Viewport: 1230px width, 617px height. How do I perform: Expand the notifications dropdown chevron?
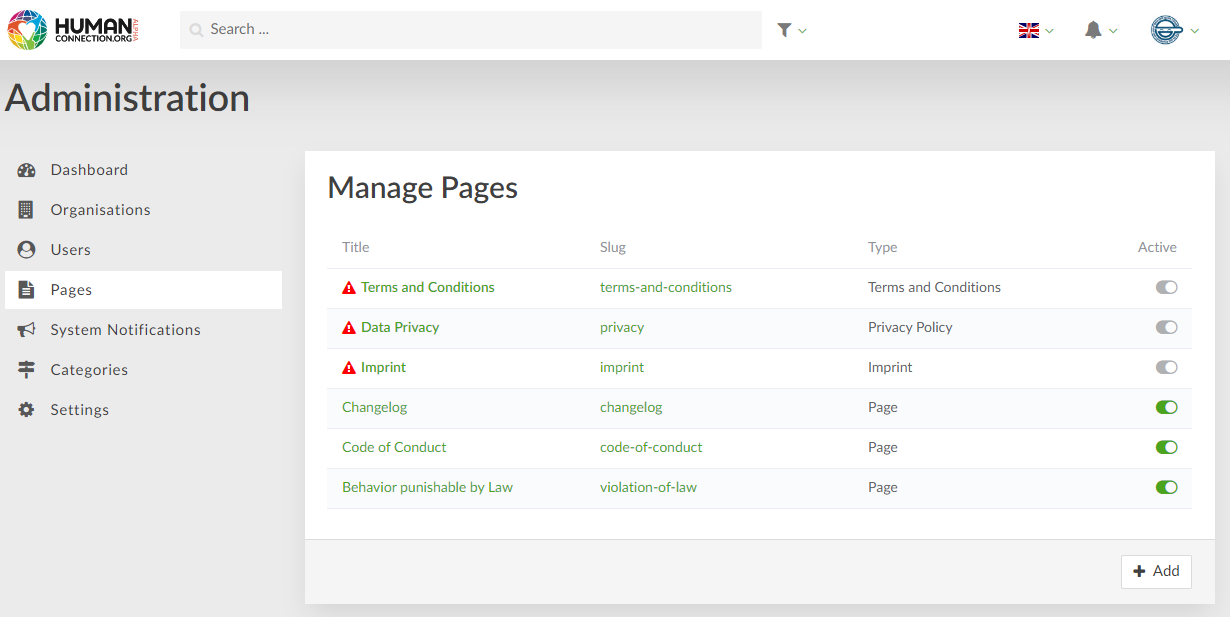tap(1113, 31)
